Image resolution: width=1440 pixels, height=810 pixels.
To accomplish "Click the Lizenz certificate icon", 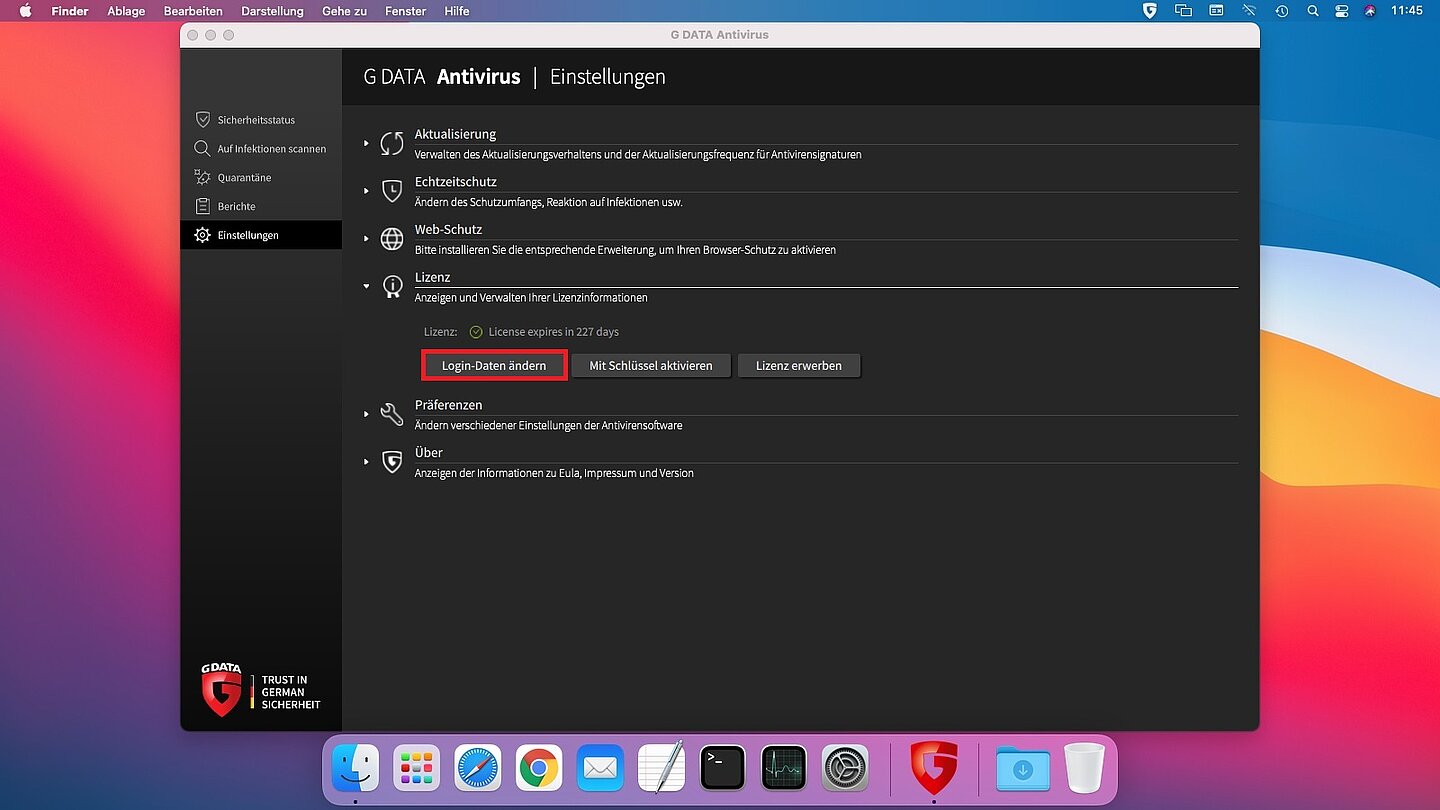I will [x=392, y=287].
